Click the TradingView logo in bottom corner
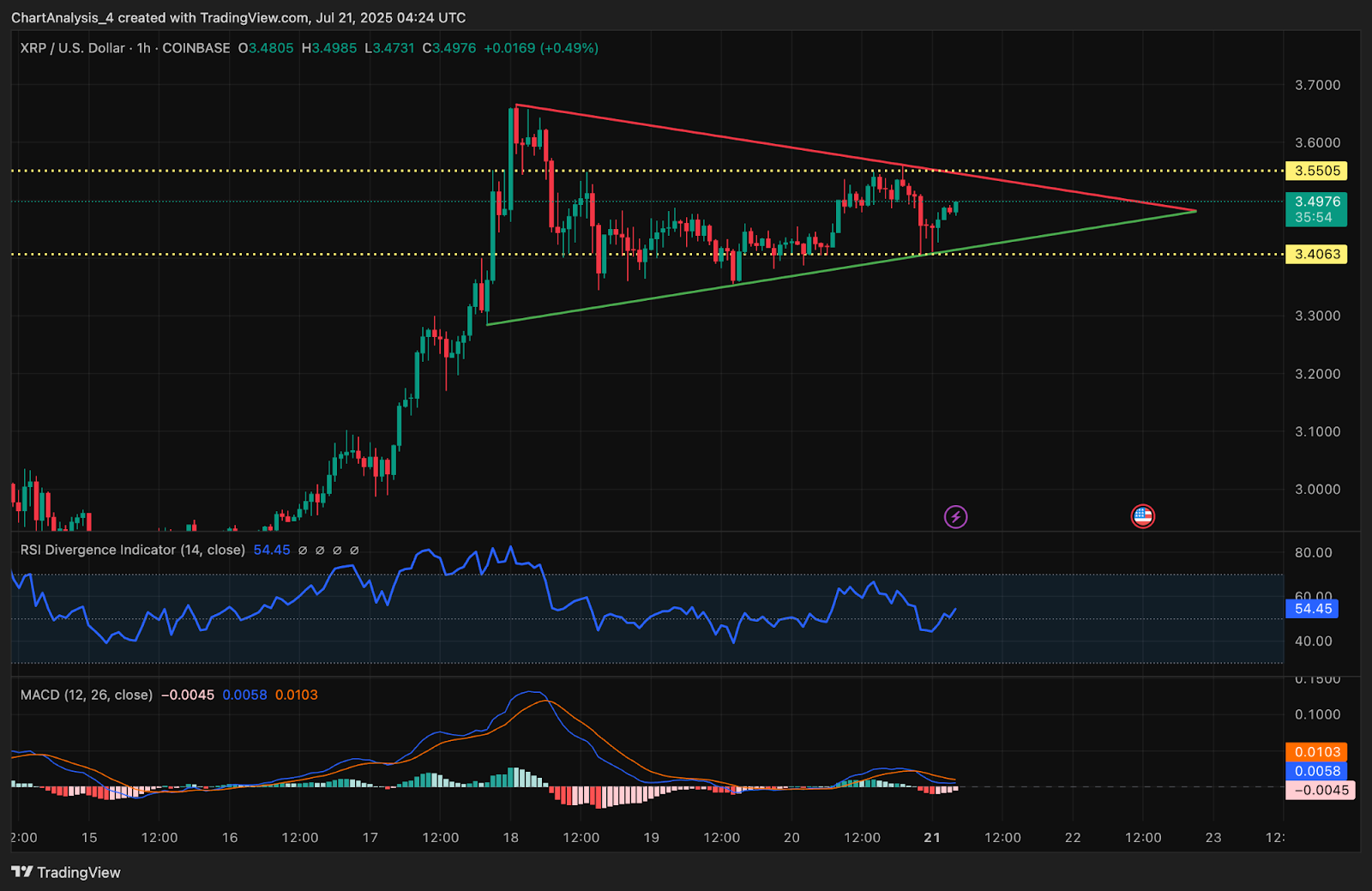The width and height of the screenshot is (1372, 891). (x=66, y=872)
